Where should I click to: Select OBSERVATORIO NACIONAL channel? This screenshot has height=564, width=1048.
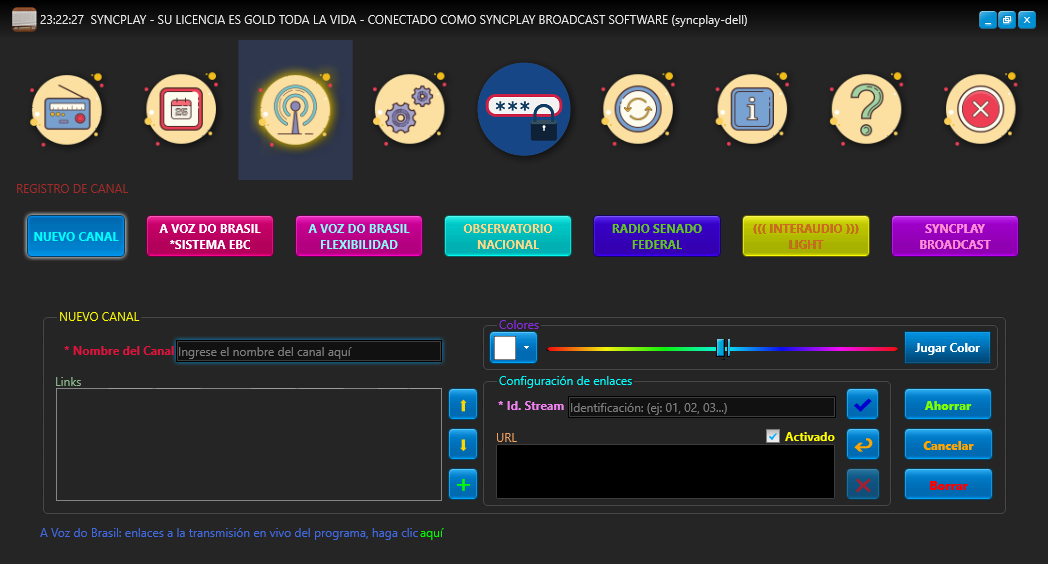(x=508, y=237)
